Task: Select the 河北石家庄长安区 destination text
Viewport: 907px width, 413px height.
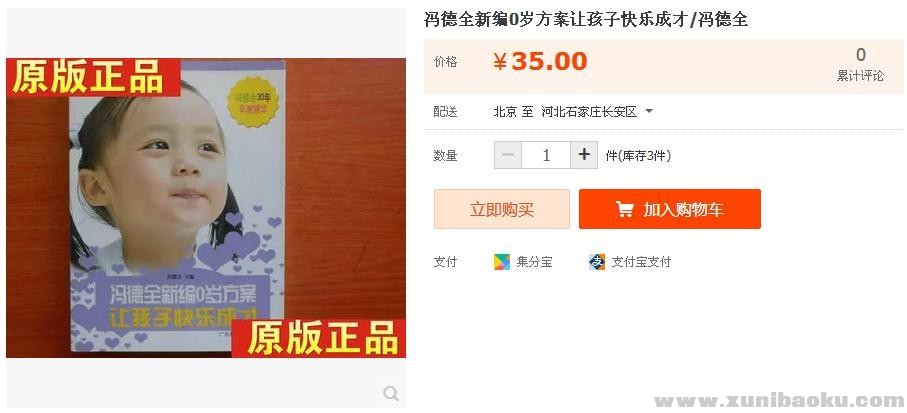Action: (589, 112)
